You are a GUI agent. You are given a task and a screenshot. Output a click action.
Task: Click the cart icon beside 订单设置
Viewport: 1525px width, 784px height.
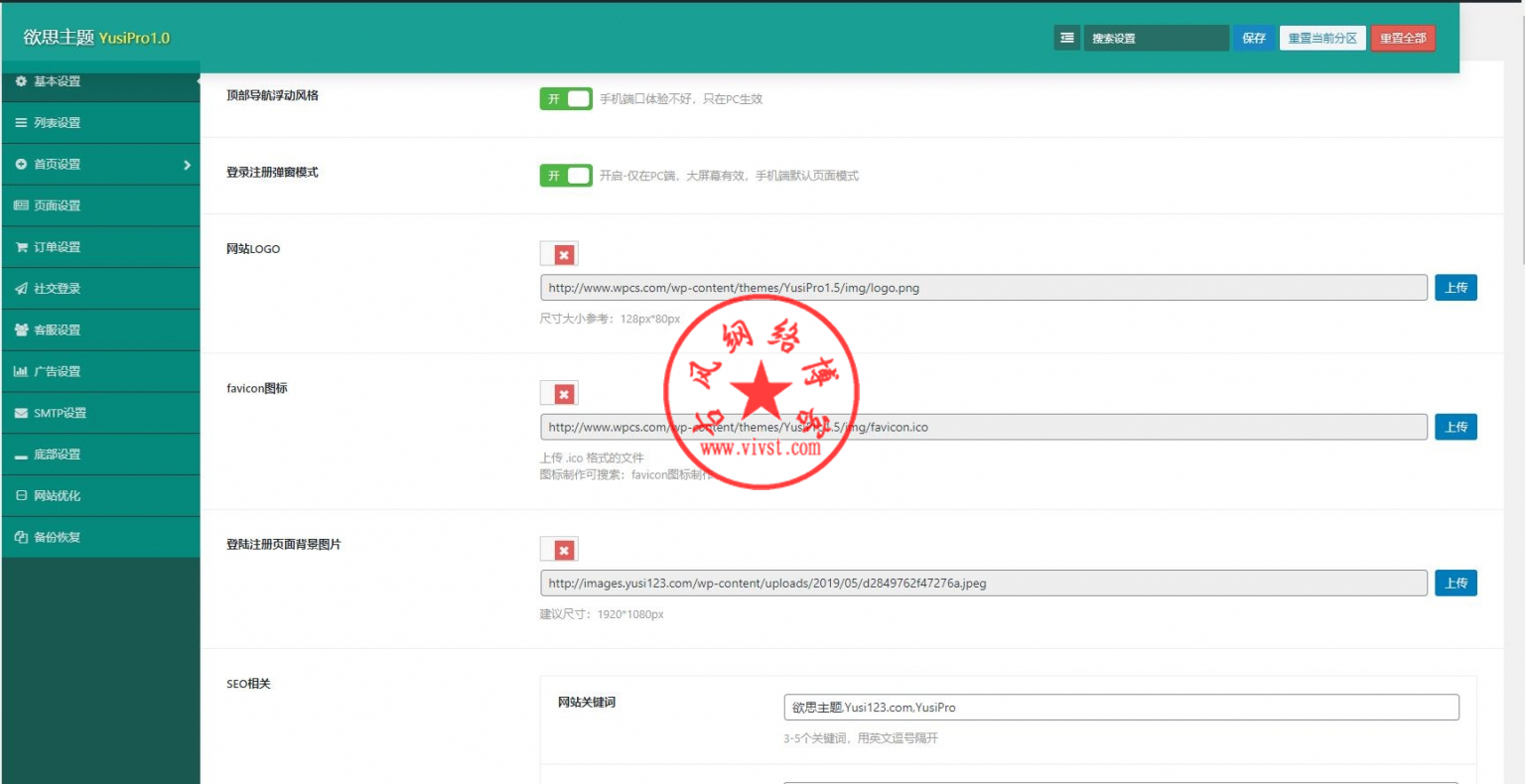(x=21, y=247)
